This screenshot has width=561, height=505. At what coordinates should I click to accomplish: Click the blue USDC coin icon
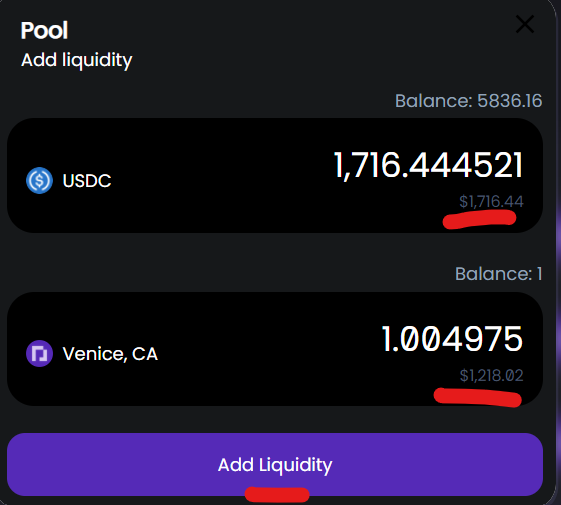pos(39,180)
